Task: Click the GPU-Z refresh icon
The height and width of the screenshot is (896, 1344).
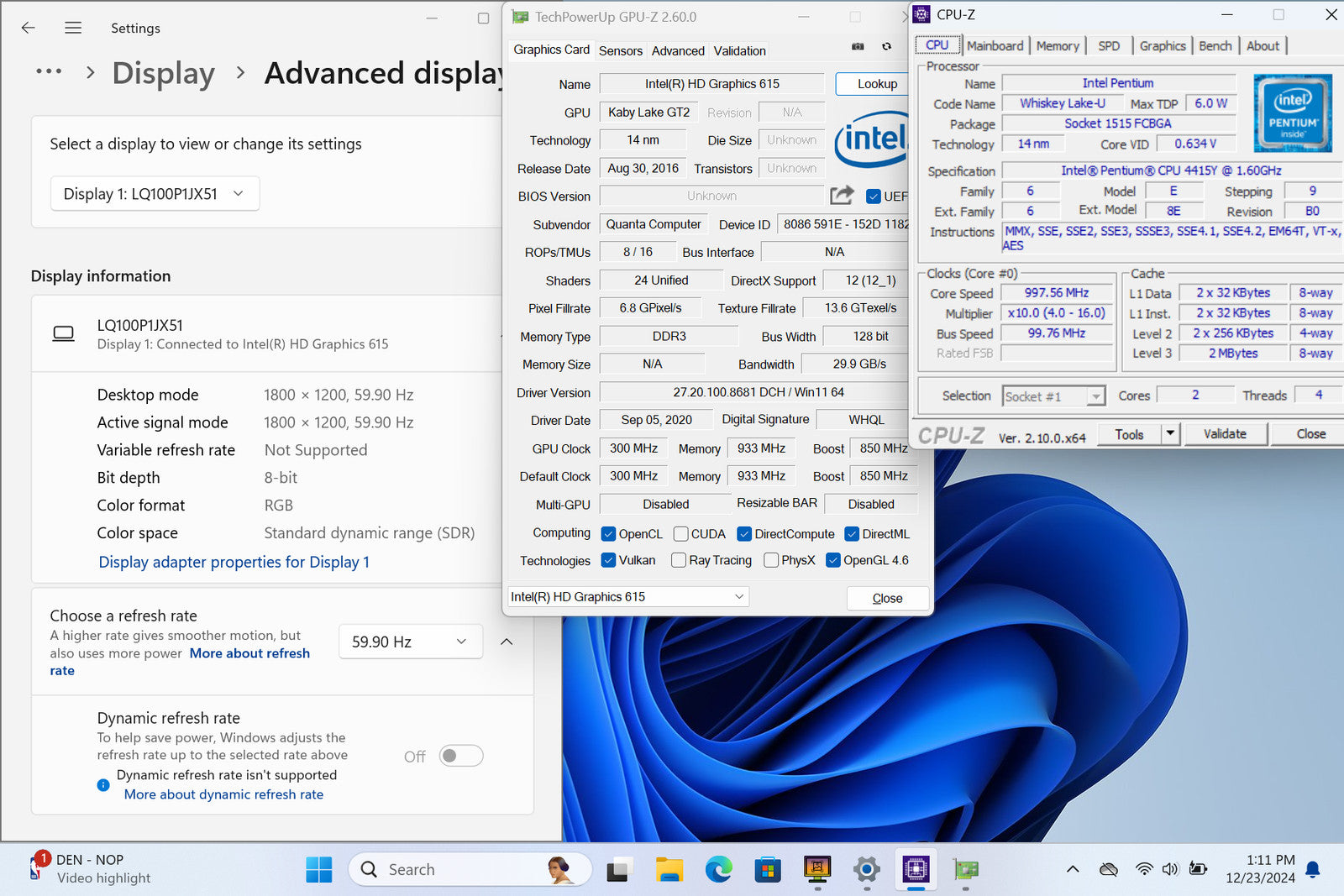Action: [886, 47]
